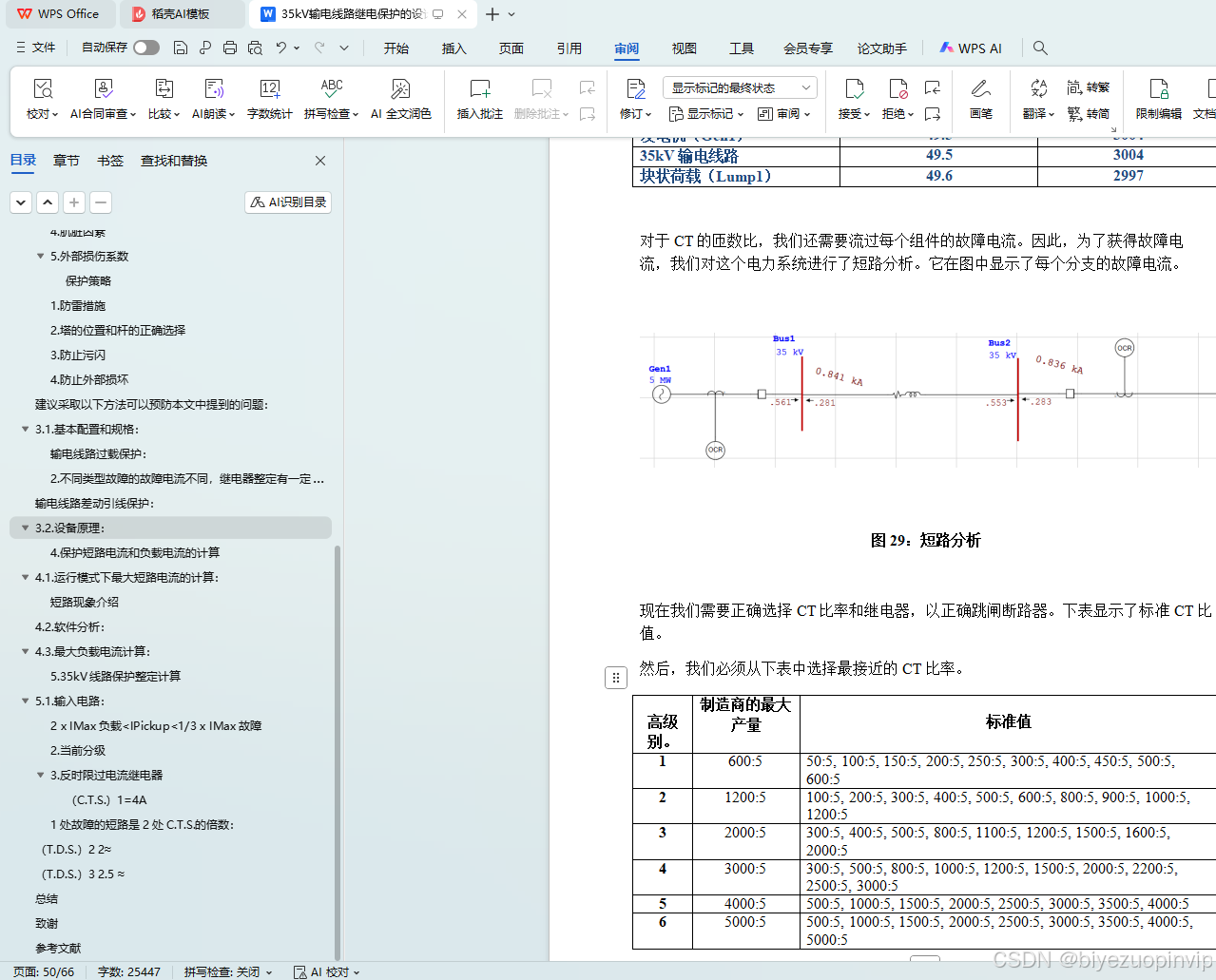Open the search magnifier icon
The height and width of the screenshot is (980, 1216).
1041,48
